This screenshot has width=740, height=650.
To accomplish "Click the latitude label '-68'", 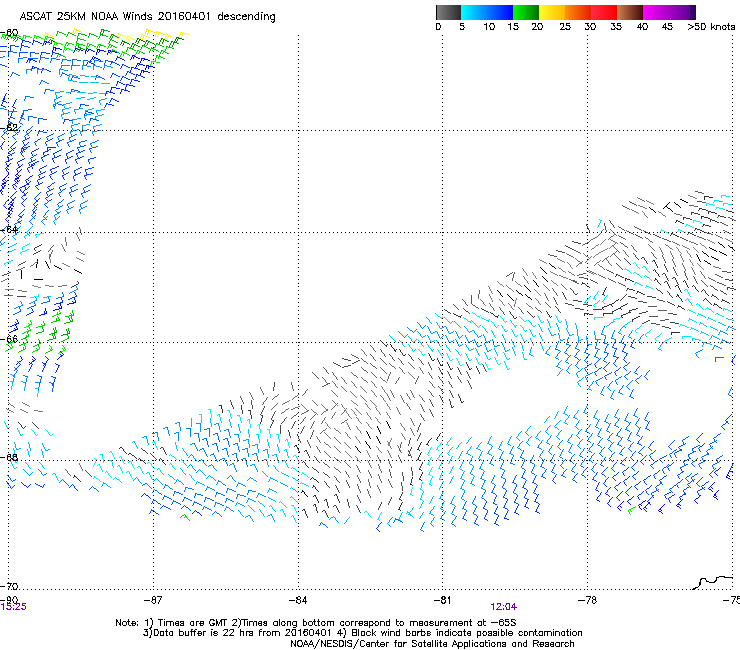I will click(9, 457).
